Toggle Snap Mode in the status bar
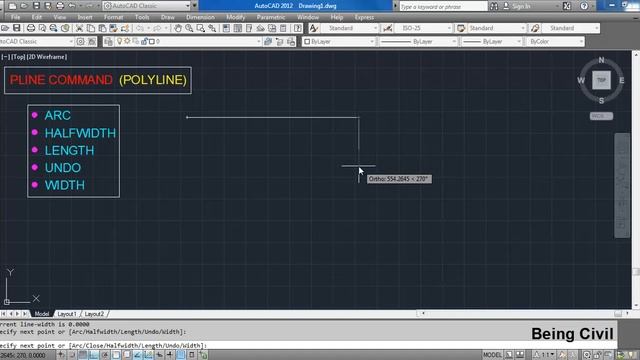 pos(72,355)
